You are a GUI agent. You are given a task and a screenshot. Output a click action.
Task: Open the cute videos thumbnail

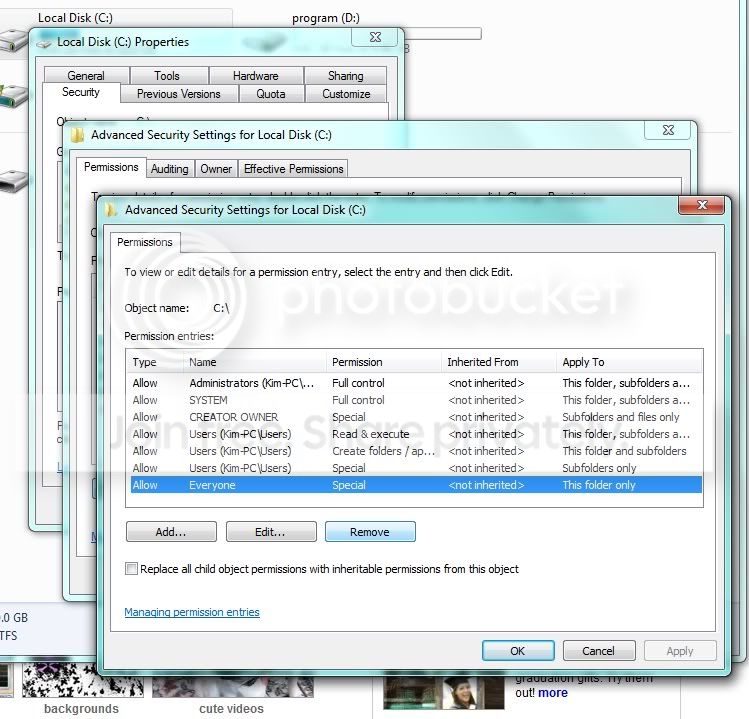click(233, 688)
